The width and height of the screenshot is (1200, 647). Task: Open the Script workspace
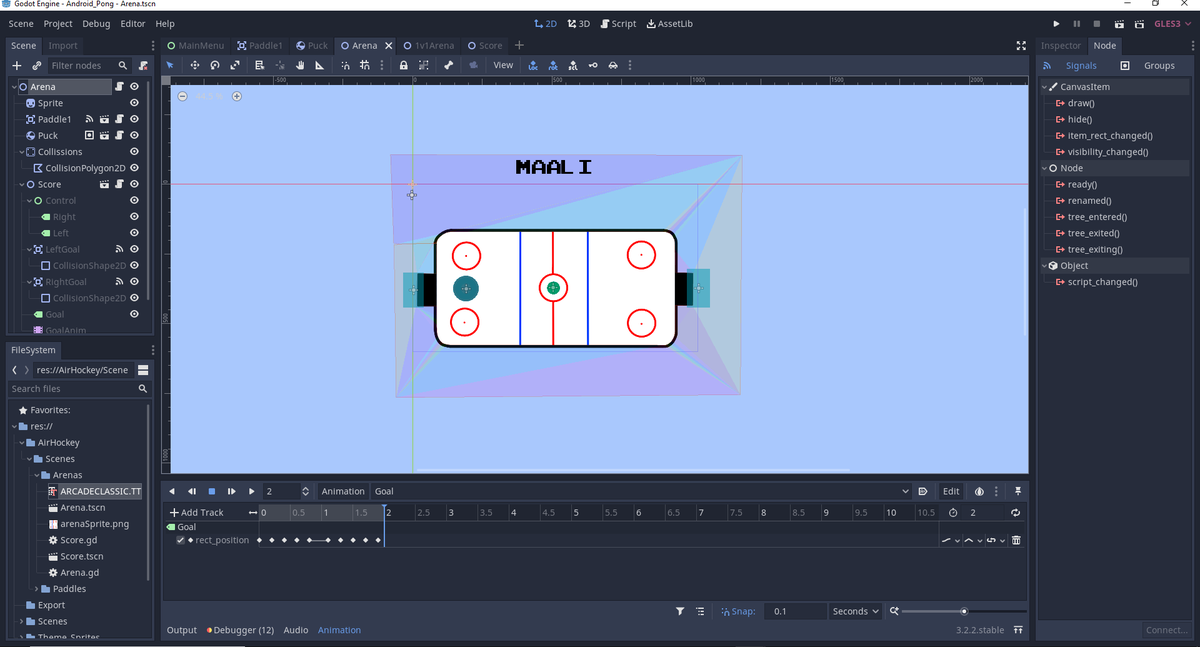(x=618, y=23)
